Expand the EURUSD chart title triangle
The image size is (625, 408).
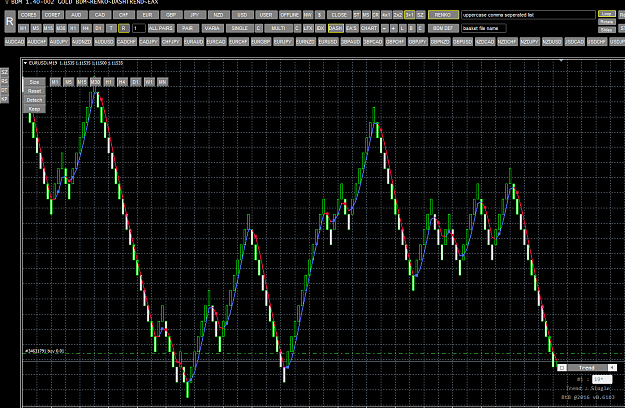[26, 63]
